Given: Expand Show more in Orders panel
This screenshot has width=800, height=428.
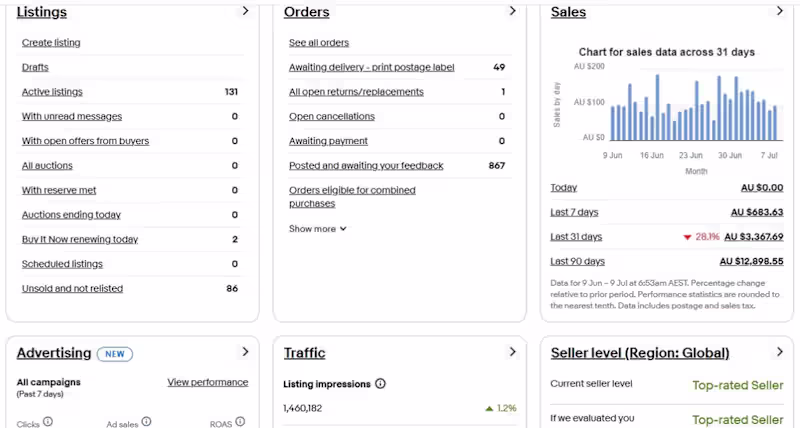Looking at the screenshot, I should [317, 229].
